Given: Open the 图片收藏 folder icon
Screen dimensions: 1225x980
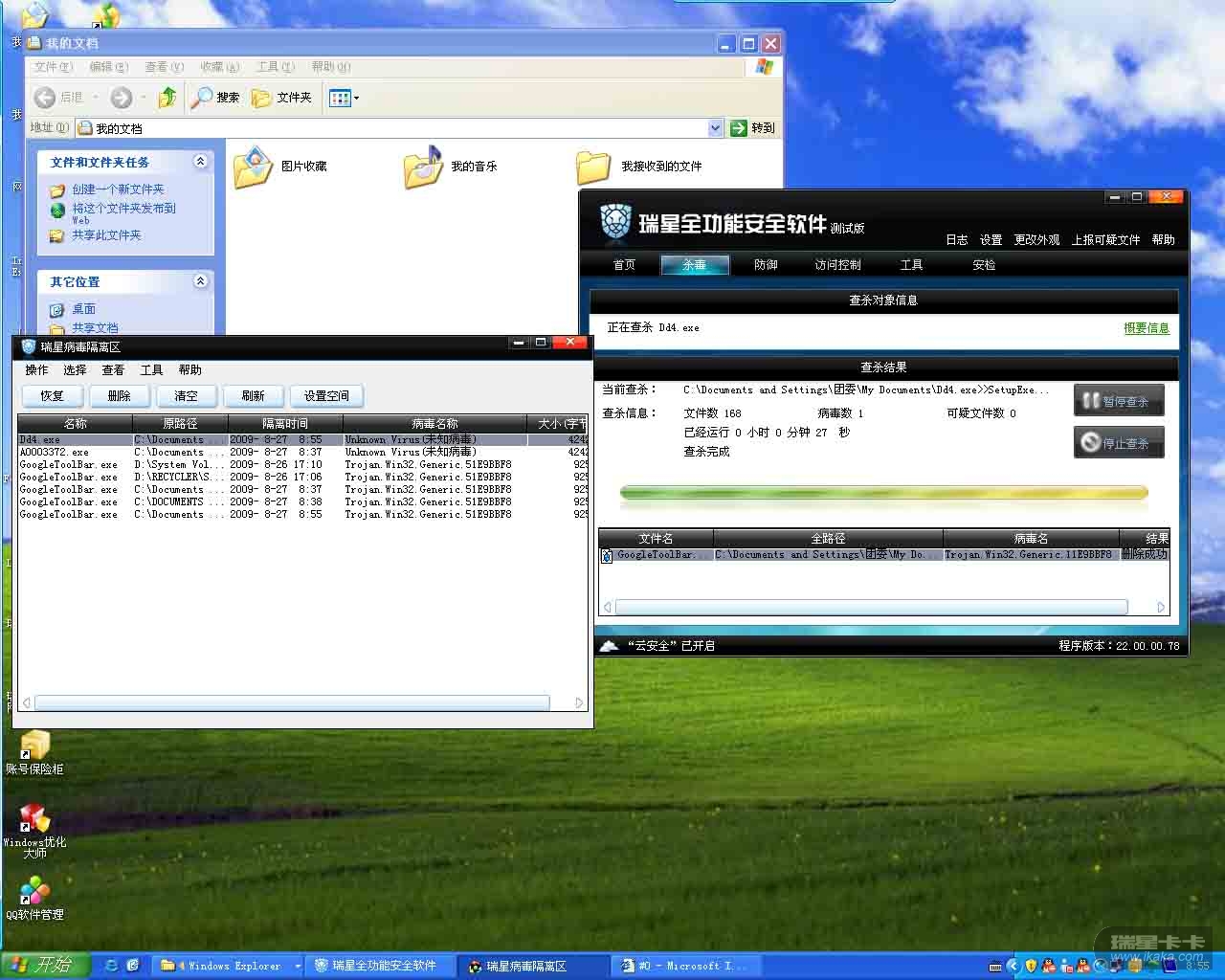Looking at the screenshot, I should tap(253, 167).
